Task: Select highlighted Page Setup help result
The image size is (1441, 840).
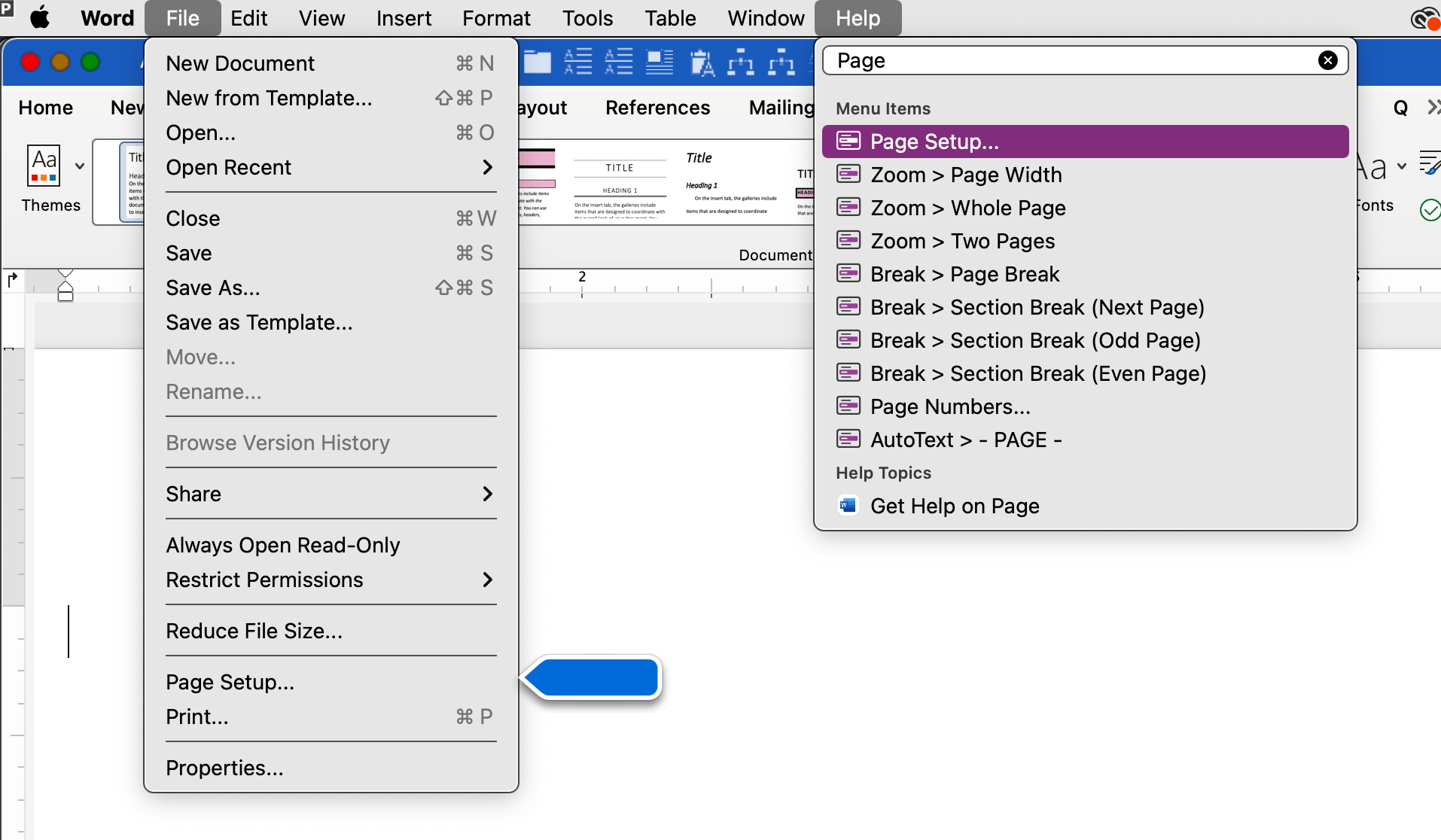Action: [x=1085, y=142]
